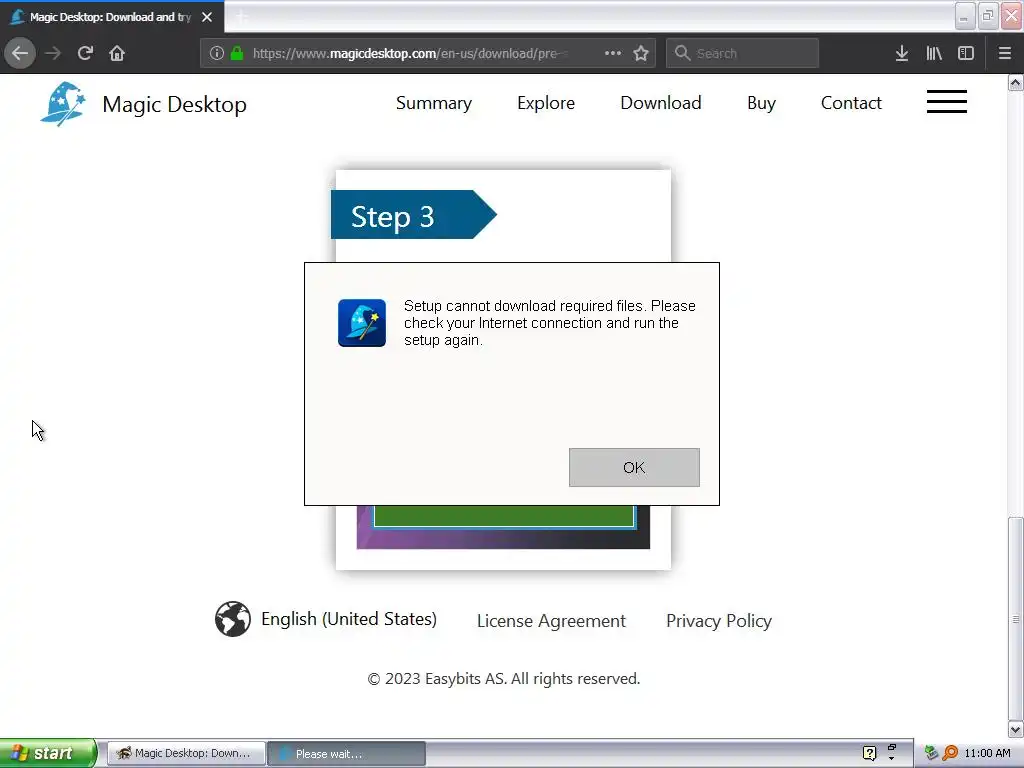The width and height of the screenshot is (1024, 768).
Task: Open page actions three-dot menu
Action: 613,53
